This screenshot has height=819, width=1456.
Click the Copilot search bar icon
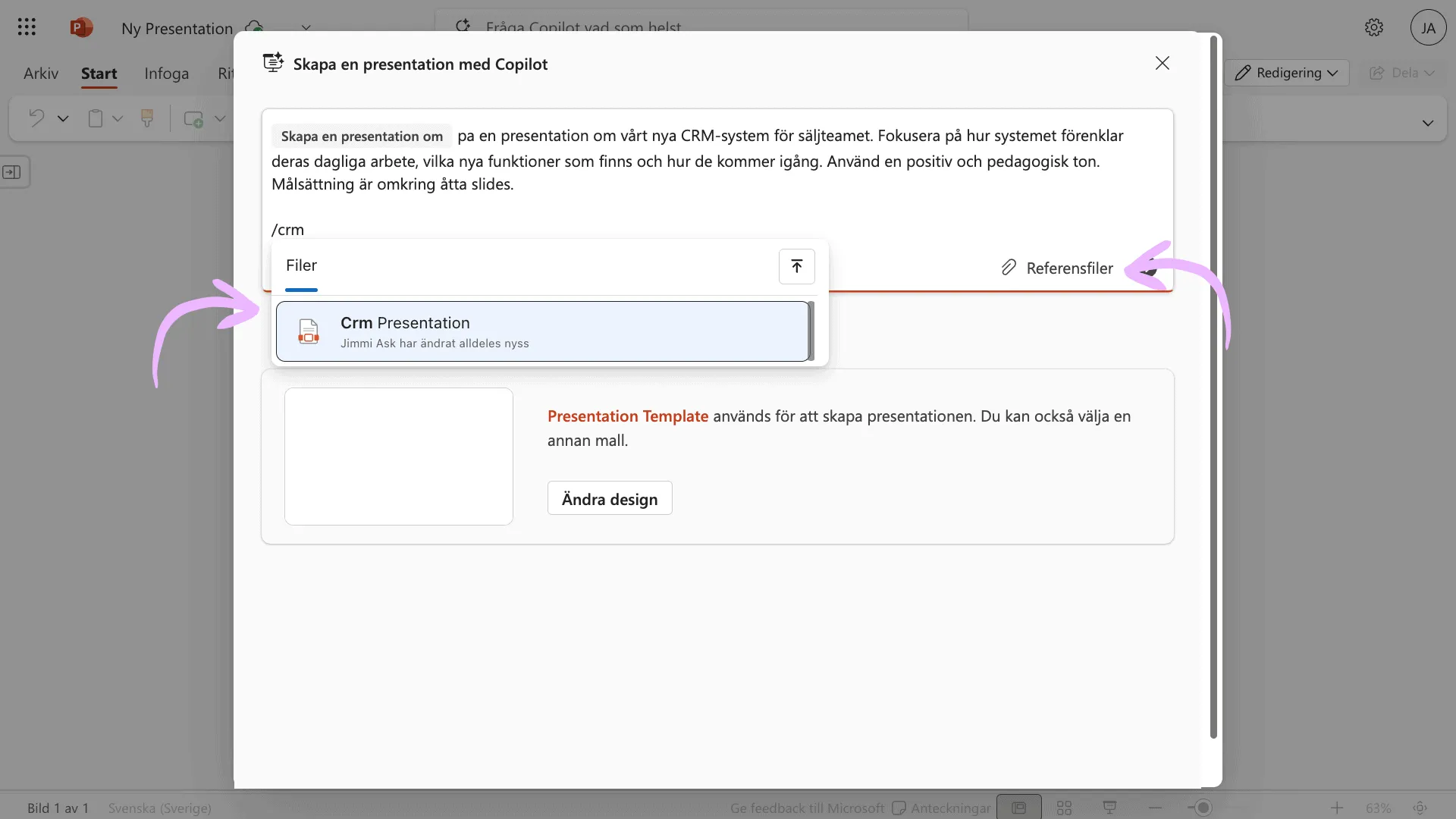tap(463, 26)
